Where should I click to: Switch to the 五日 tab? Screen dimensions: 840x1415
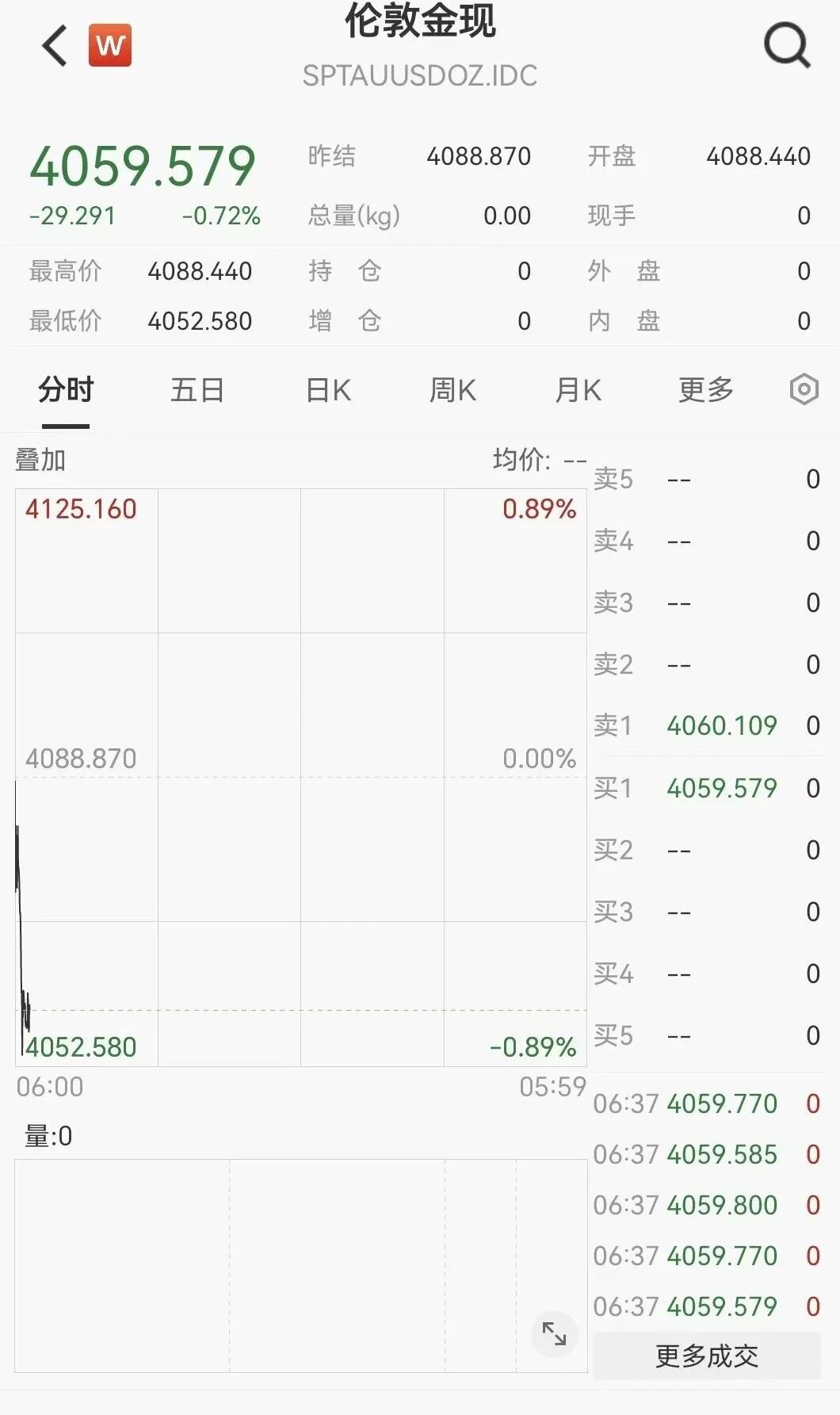[x=197, y=390]
